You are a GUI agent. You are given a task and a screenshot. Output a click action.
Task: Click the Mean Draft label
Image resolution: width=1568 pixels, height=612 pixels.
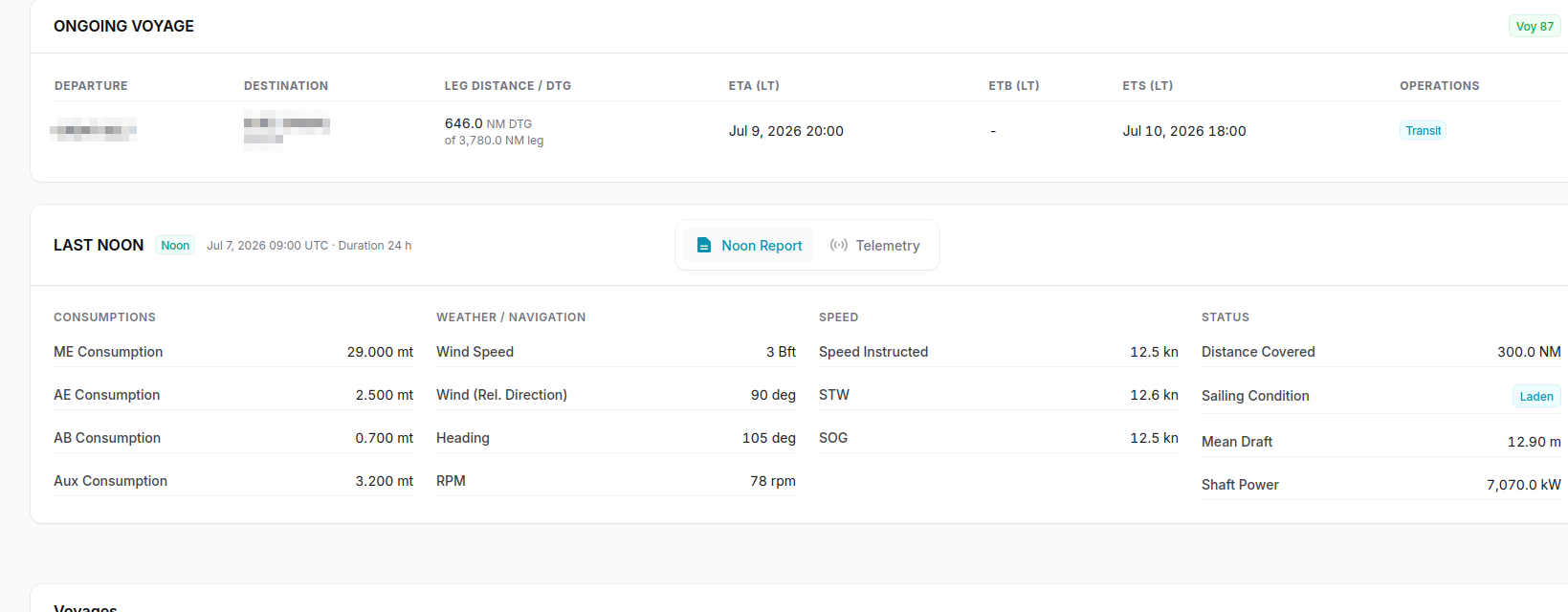(1237, 442)
